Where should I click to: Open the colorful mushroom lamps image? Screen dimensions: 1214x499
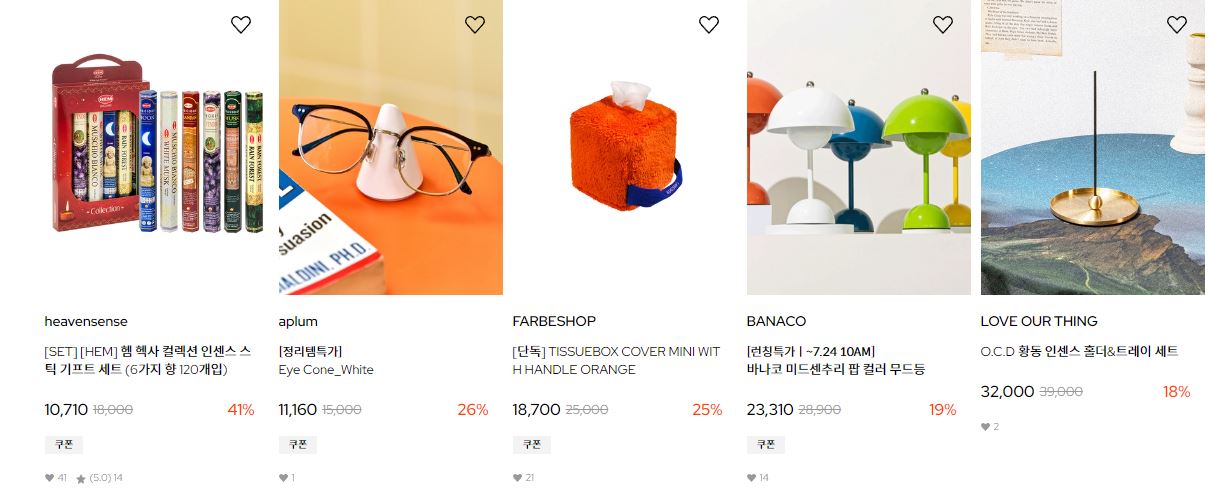coord(859,147)
